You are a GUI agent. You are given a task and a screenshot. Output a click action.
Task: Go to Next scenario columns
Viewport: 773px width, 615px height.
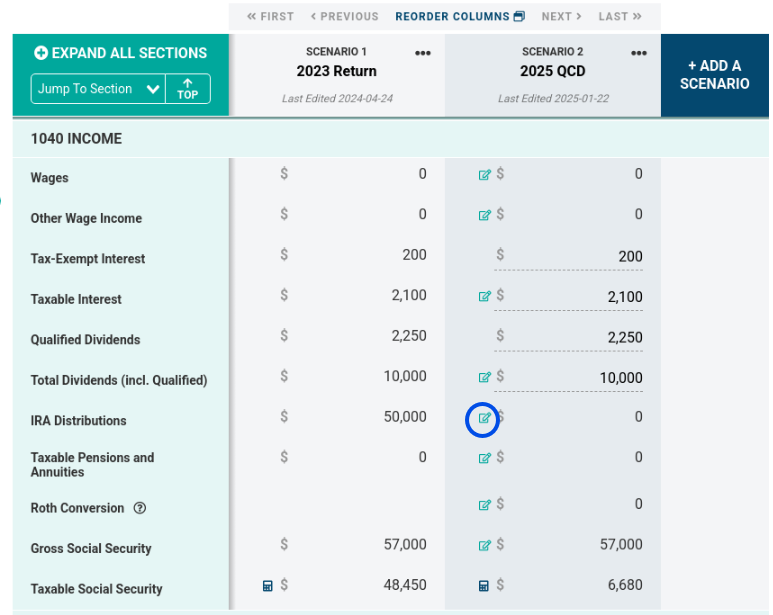pyautogui.click(x=562, y=17)
